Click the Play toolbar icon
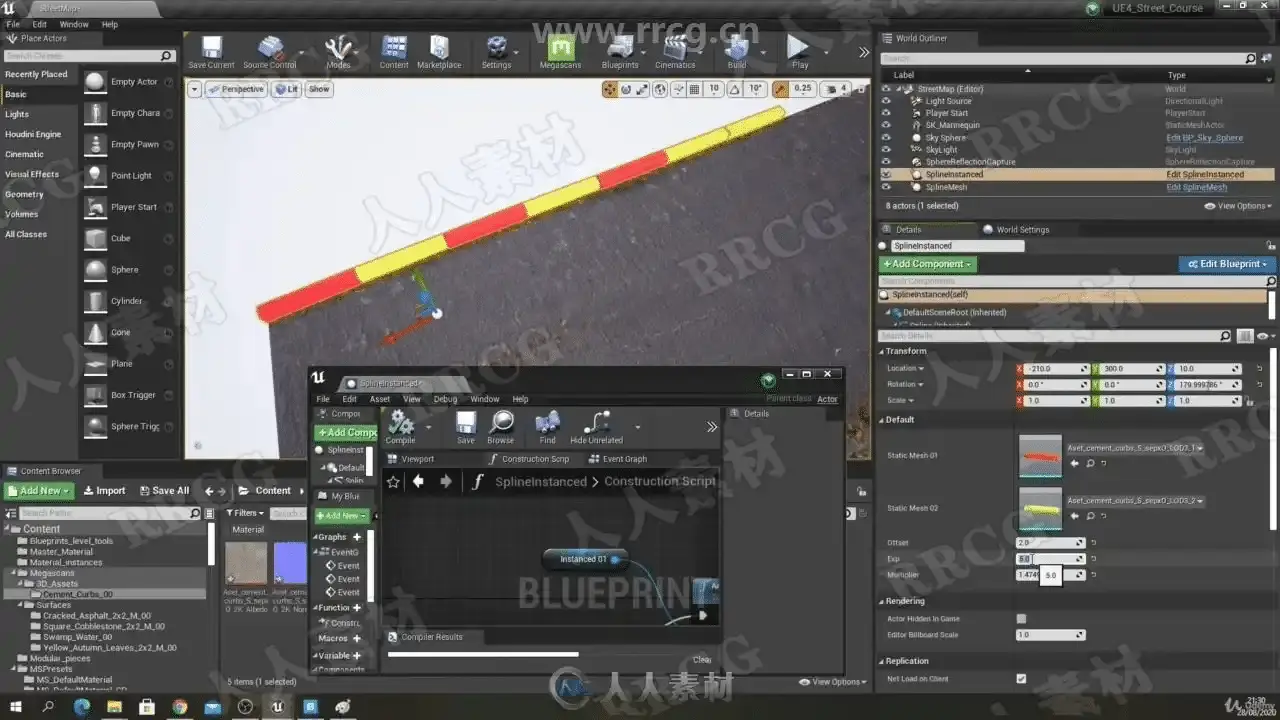Image resolution: width=1280 pixels, height=720 pixels. point(799,52)
